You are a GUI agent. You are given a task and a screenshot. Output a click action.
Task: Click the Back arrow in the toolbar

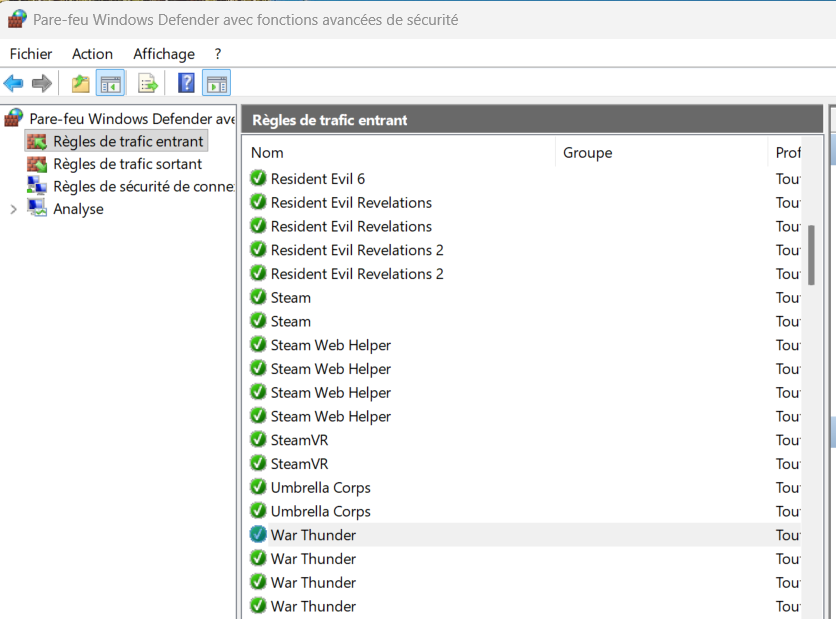point(14,84)
